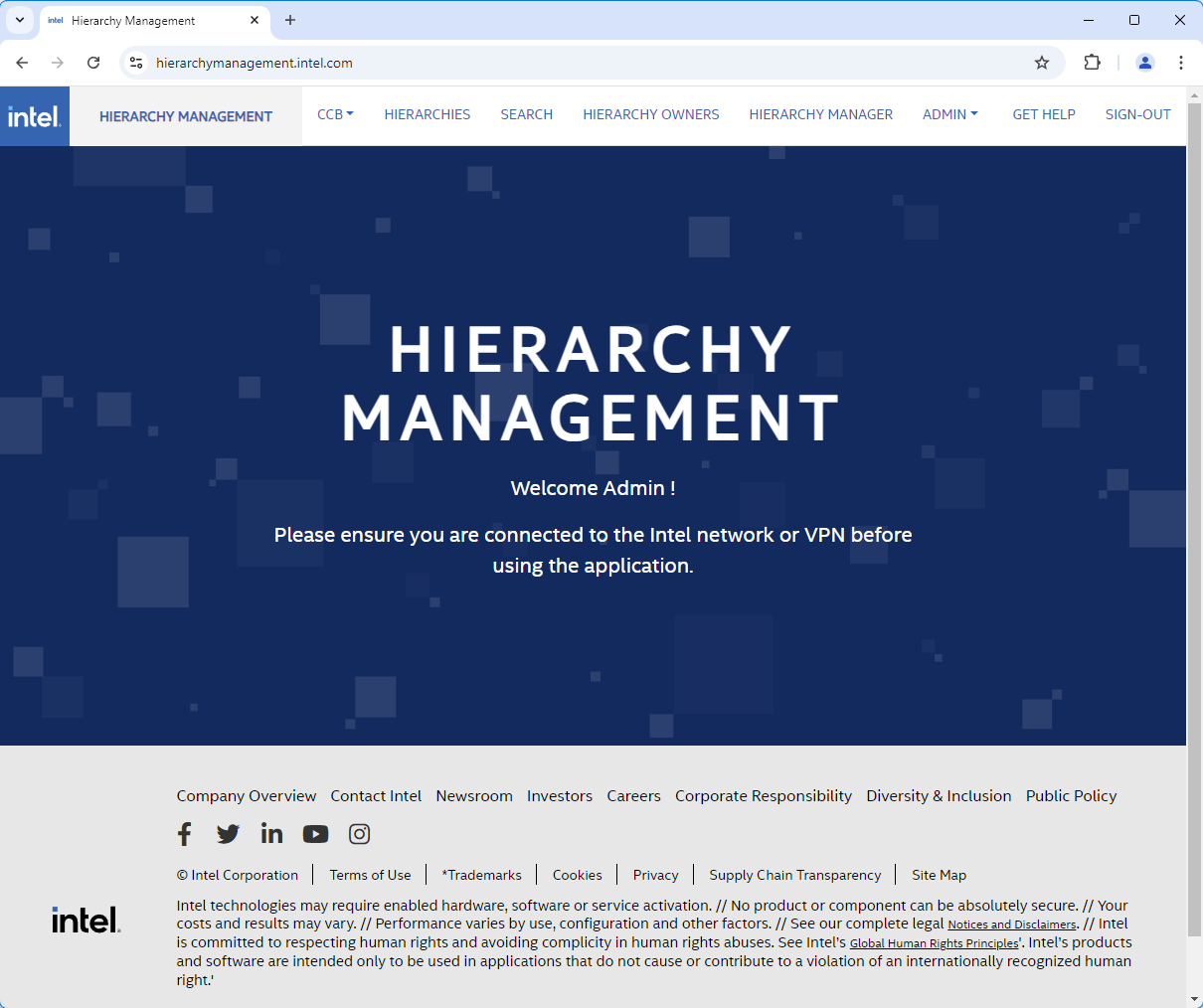This screenshot has height=1008, width=1203.
Task: Open the browser Extensions puzzle icon
Action: pos(1092,63)
